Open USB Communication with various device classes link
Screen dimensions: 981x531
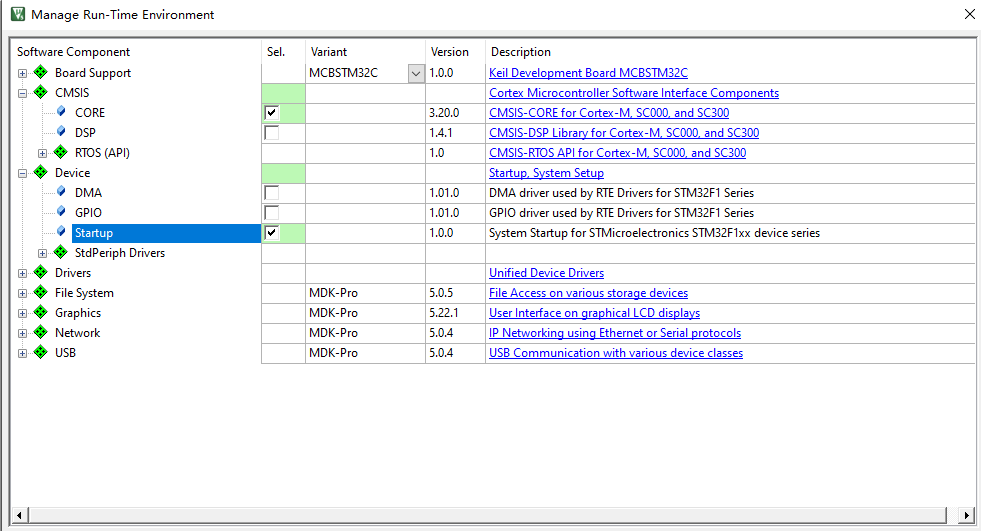point(616,353)
